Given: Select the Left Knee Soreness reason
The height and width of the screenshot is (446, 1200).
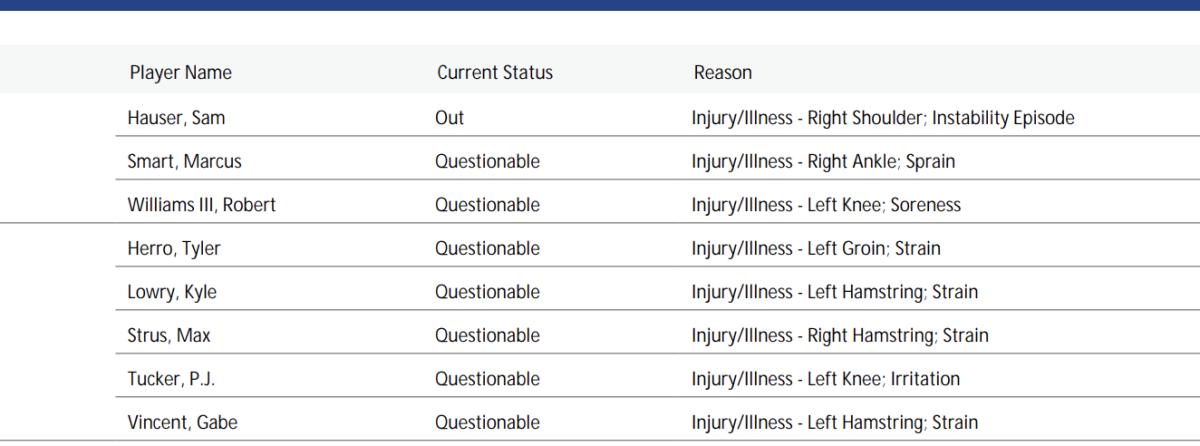Looking at the screenshot, I should click(x=825, y=205).
